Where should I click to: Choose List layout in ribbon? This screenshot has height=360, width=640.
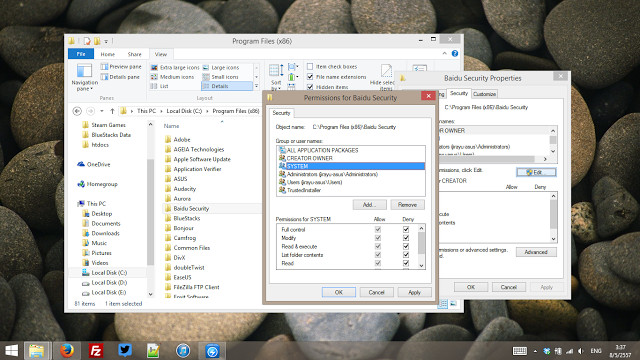[x=160, y=86]
